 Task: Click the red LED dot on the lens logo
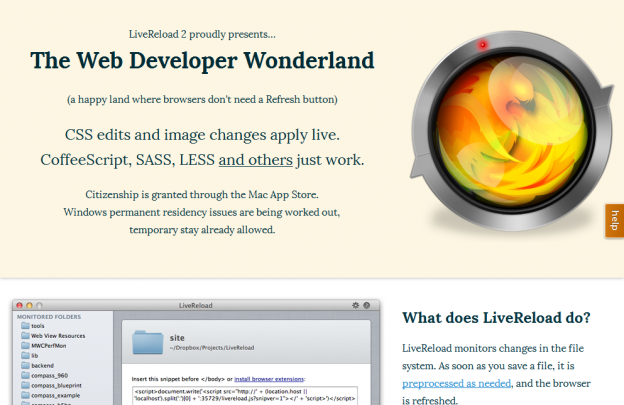point(483,45)
